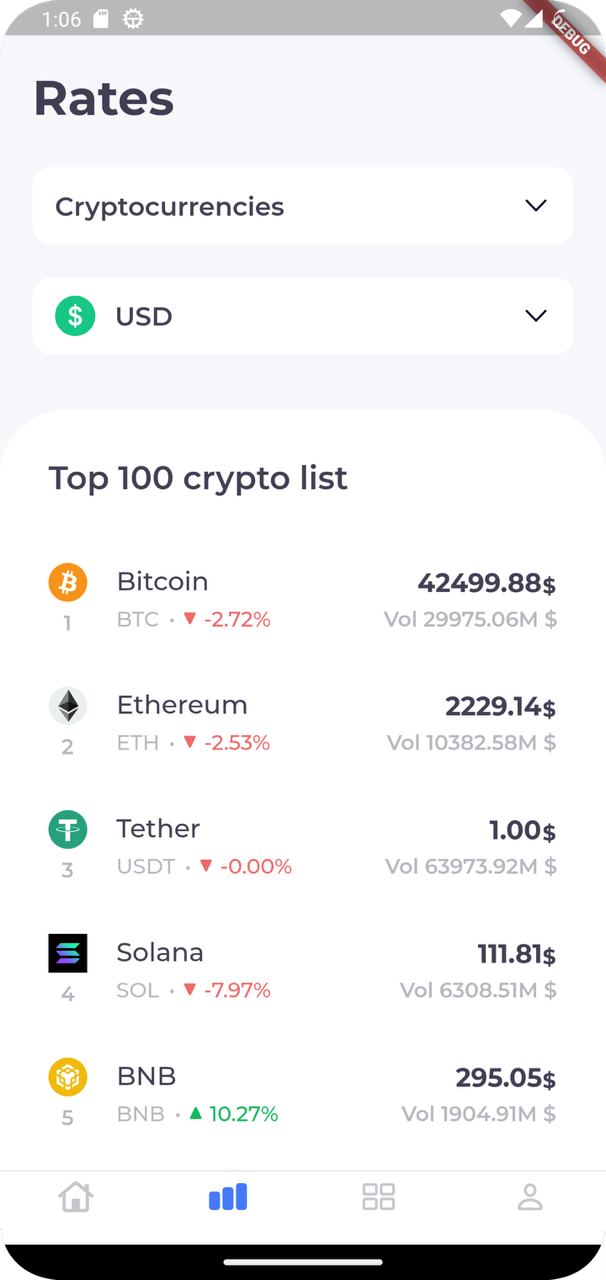Tap the debug settings status bar icon
The image size is (606, 1280).
coord(132,19)
